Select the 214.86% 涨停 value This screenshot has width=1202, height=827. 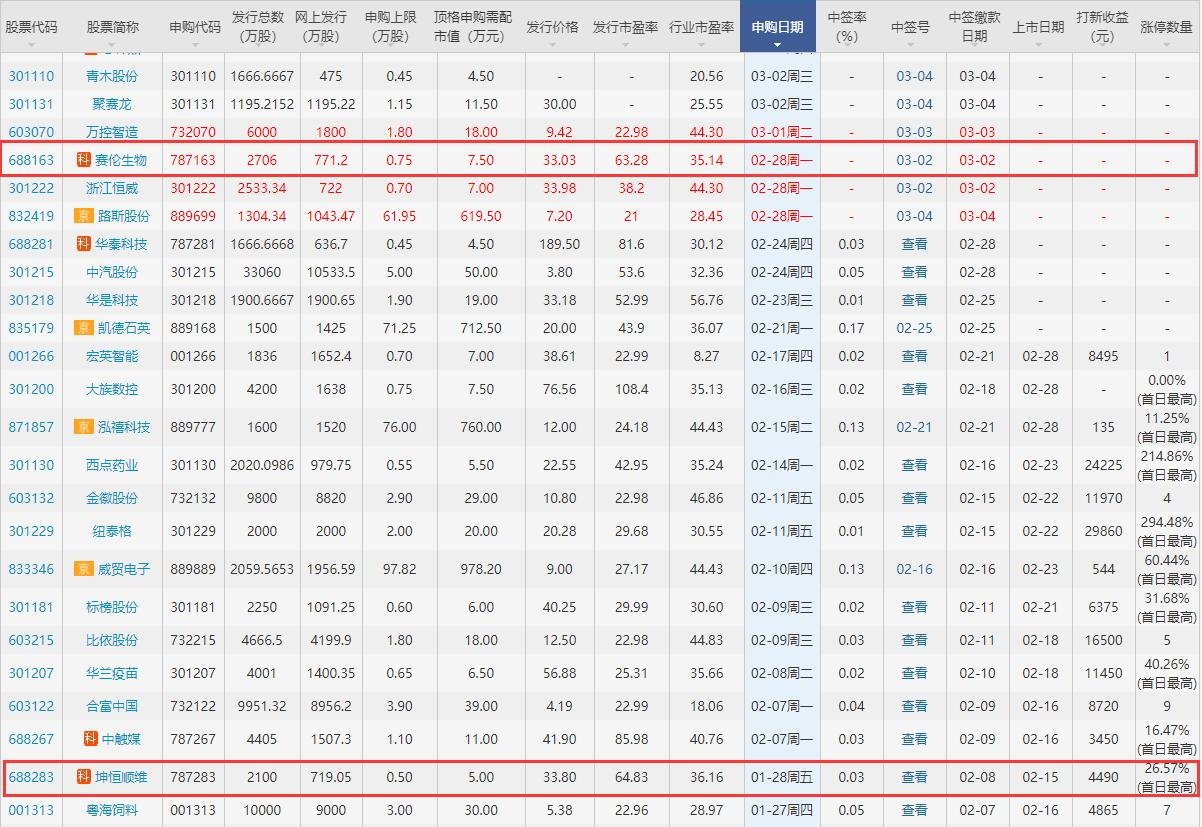1167,456
